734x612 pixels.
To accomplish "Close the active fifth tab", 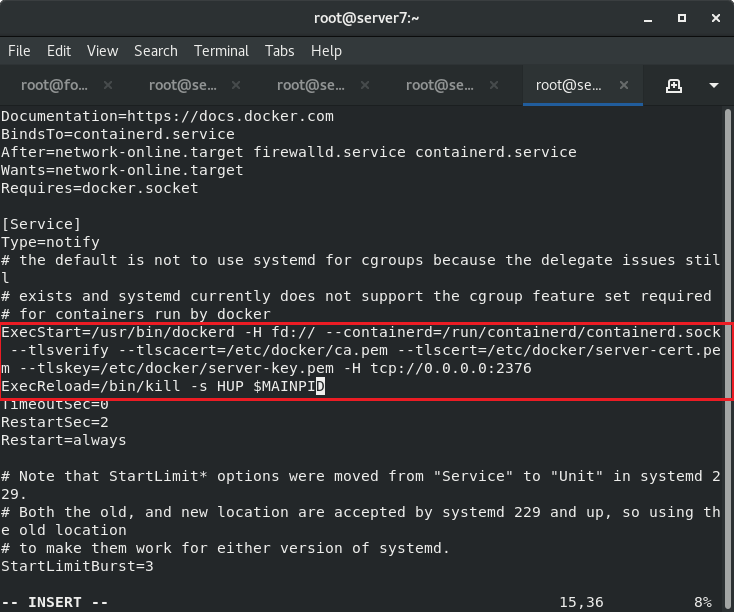I will pyautogui.click(x=624, y=85).
